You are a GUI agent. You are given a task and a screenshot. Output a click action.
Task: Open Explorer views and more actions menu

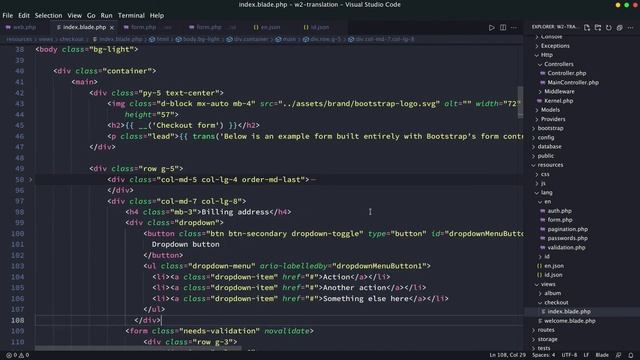631,28
